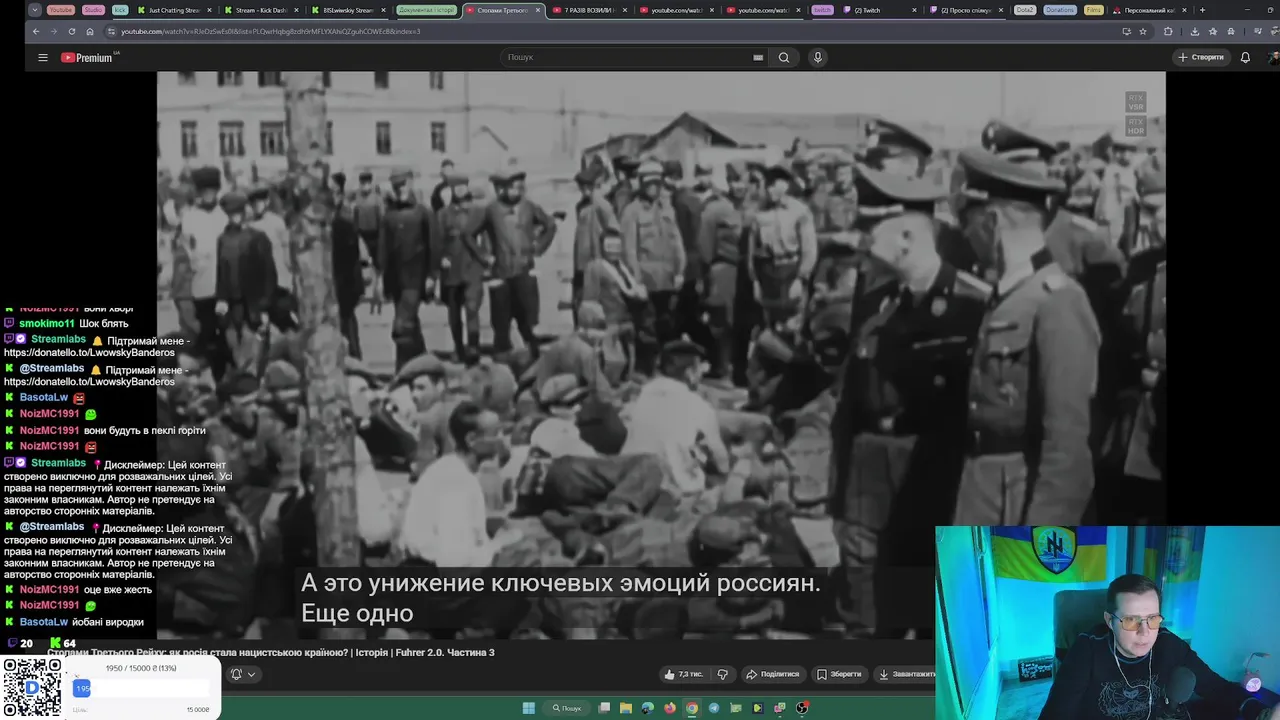Open Telegram from the taskbar
The width and height of the screenshot is (1280, 720).
[713, 708]
